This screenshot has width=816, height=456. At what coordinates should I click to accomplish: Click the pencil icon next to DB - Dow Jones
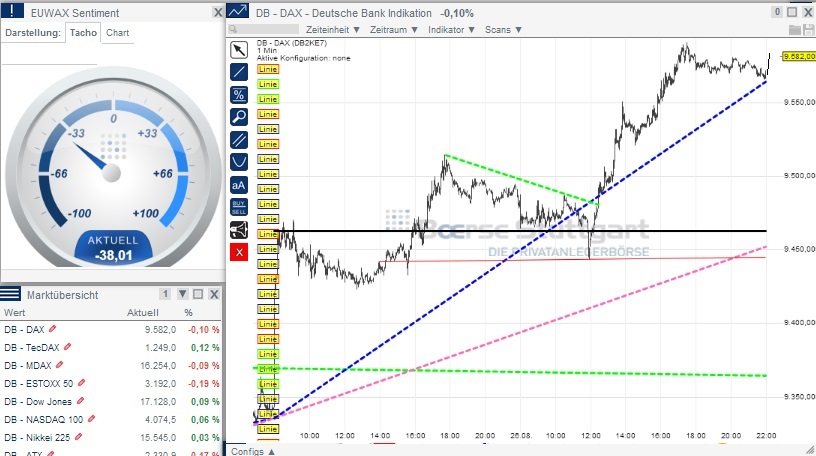pos(80,401)
